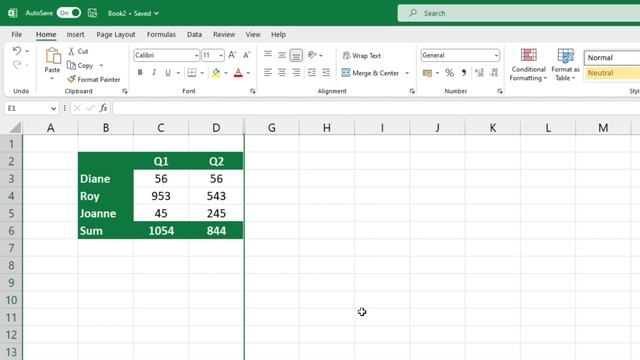640x360 pixels.
Task: Click the Select All corner triangle
Action: (x=15, y=127)
